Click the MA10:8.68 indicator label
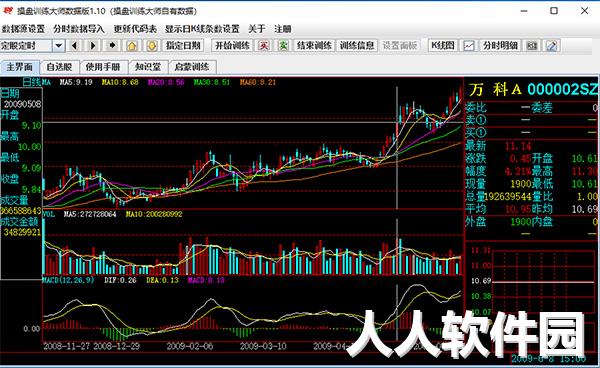Viewport: 600px width, 368px height. (x=120, y=82)
